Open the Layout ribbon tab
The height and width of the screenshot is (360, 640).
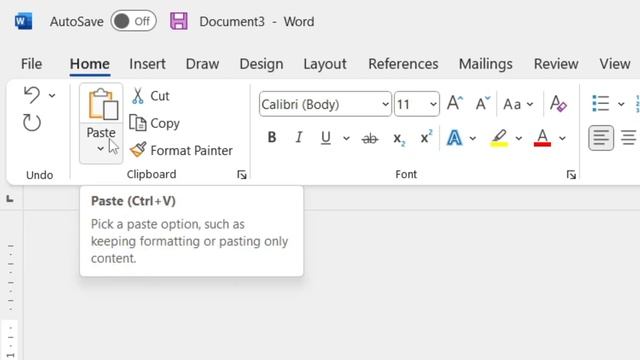tap(325, 64)
